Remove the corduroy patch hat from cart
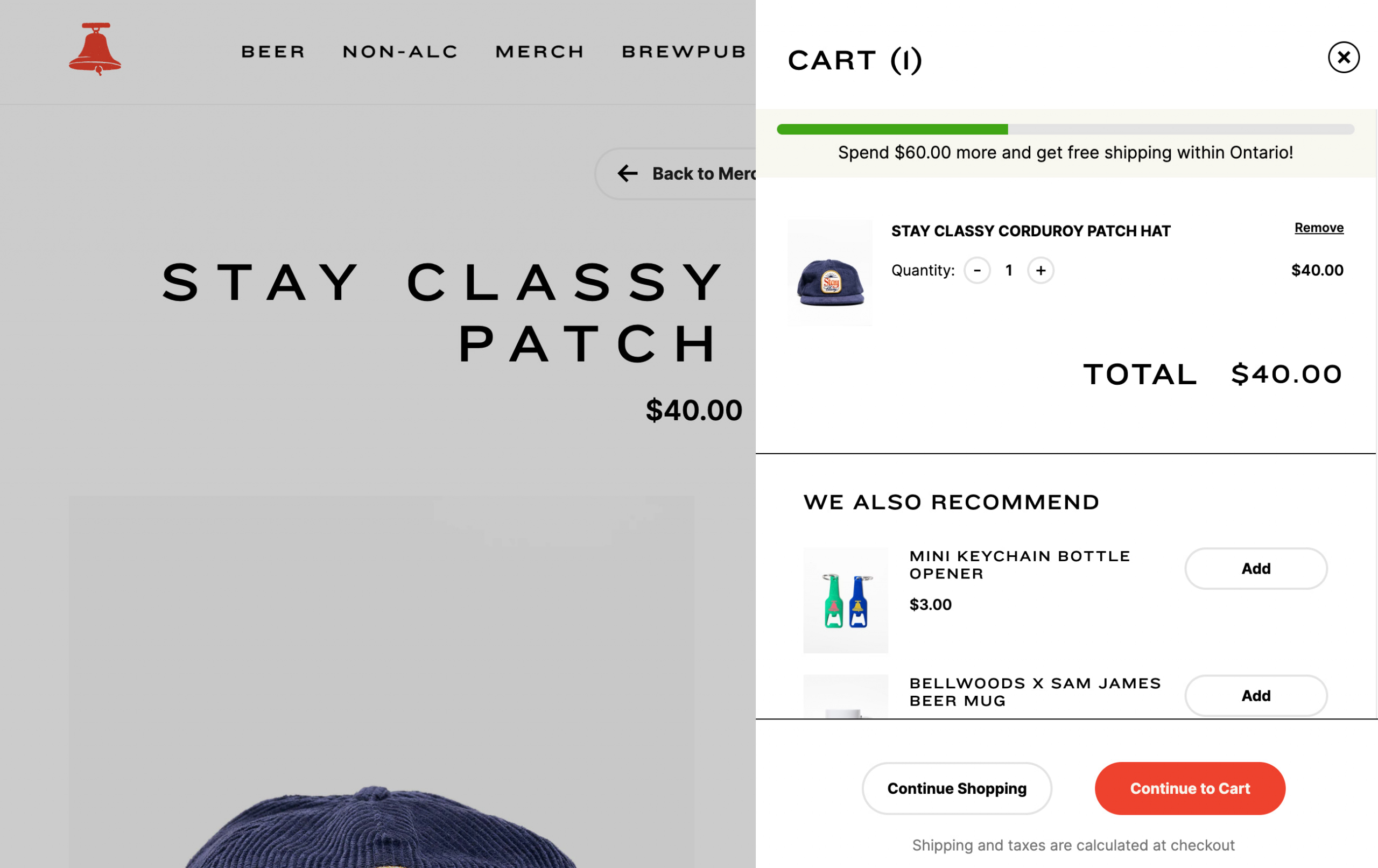 [1318, 228]
